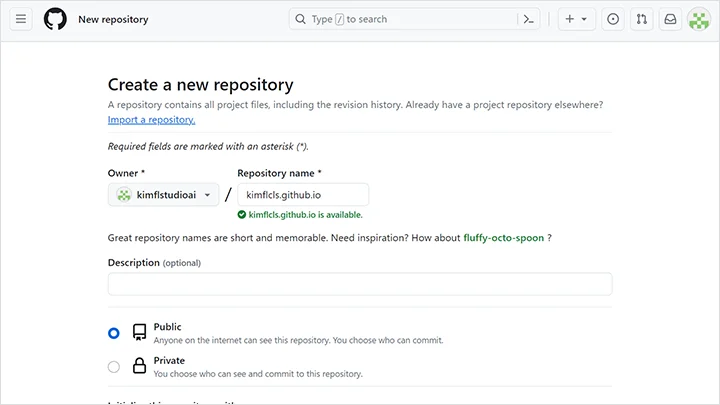Click the Public repository book icon

click(x=140, y=332)
